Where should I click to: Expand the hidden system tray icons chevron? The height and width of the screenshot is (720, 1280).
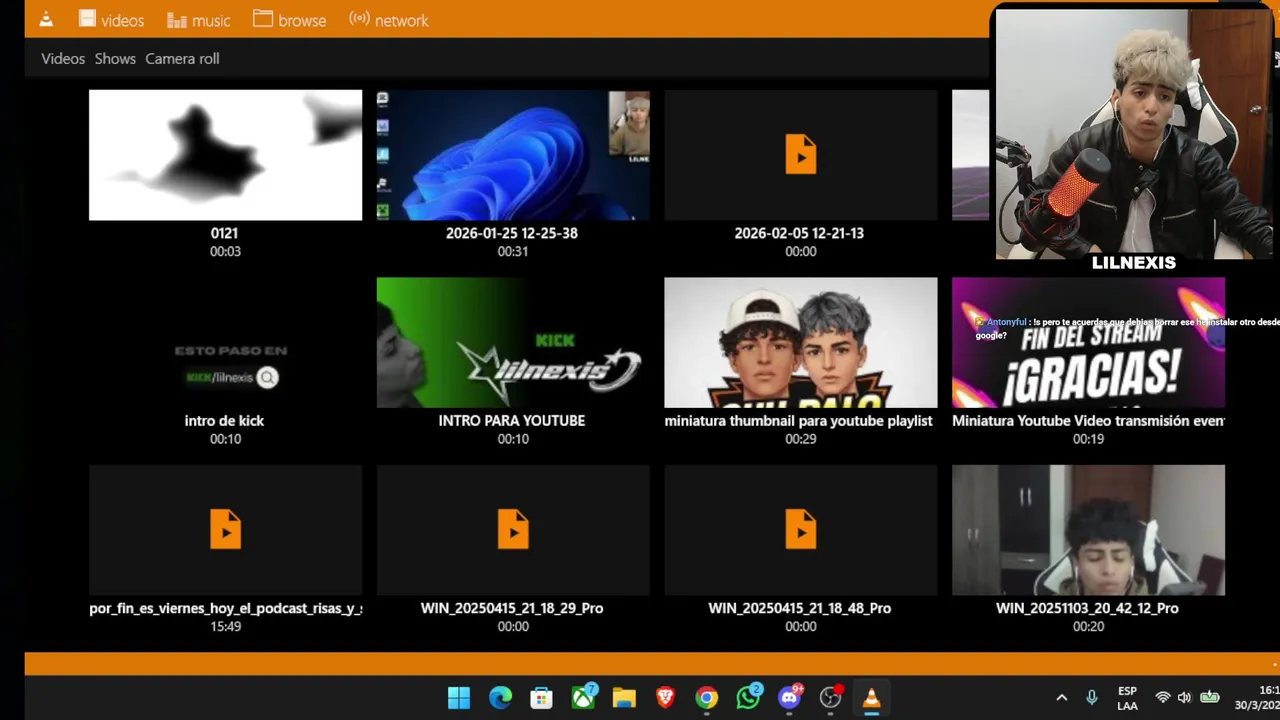tap(1062, 698)
